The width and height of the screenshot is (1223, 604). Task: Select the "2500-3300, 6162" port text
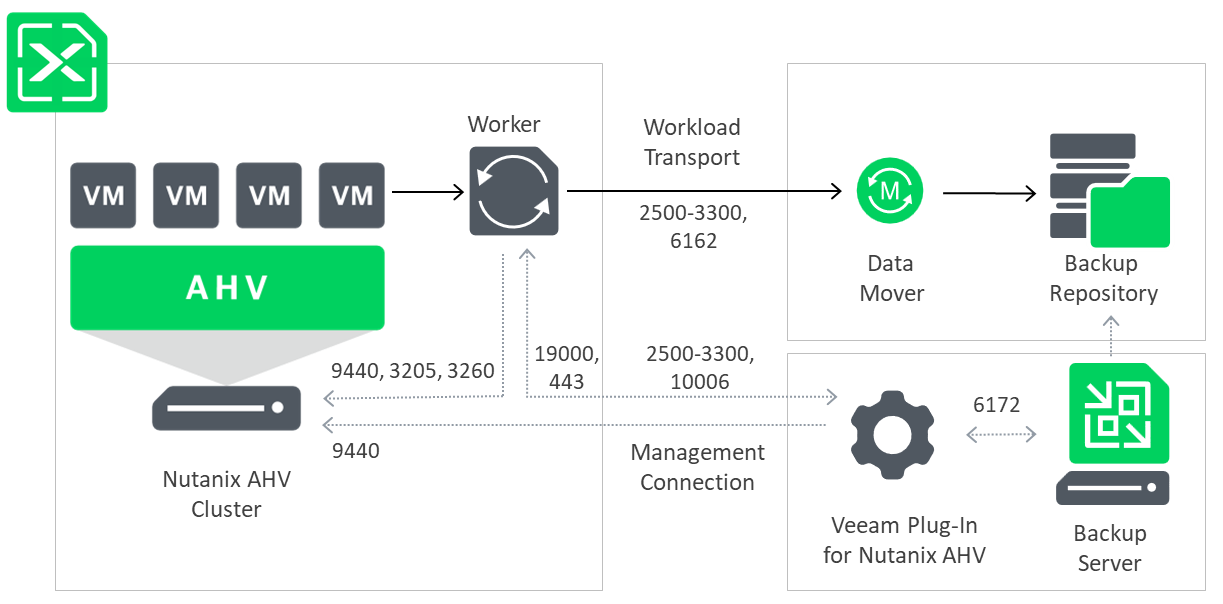tap(691, 226)
